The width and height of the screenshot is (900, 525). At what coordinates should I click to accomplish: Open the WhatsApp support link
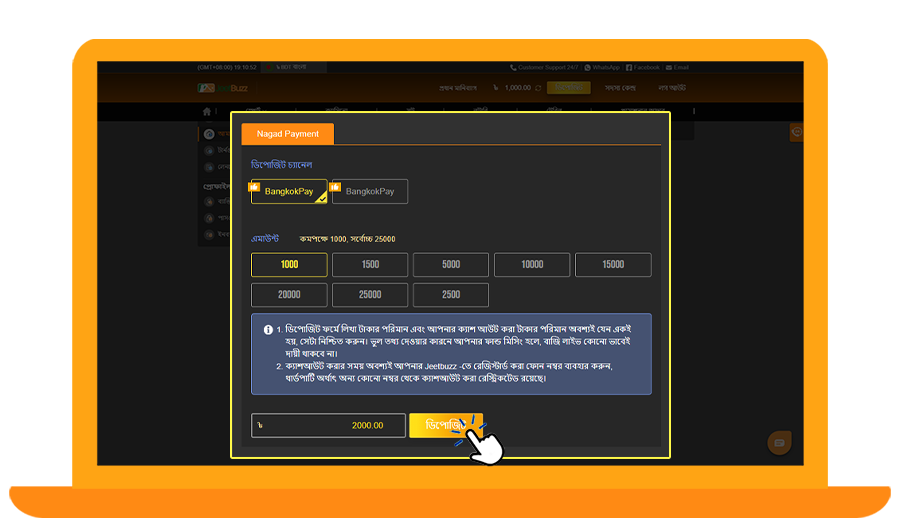602,67
